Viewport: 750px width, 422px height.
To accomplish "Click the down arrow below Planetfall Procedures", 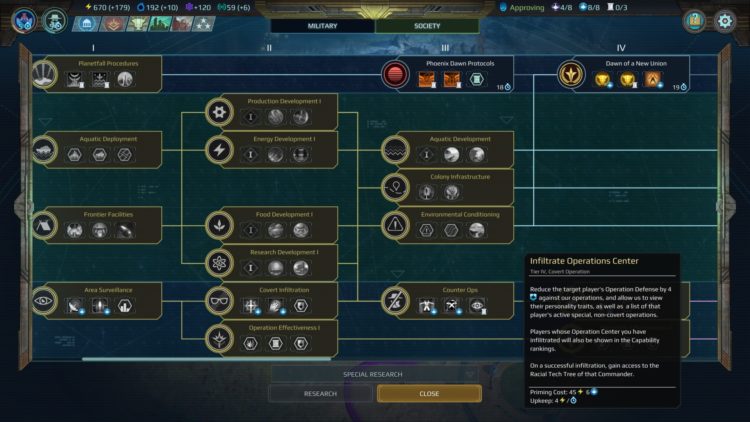I will click(45, 122).
